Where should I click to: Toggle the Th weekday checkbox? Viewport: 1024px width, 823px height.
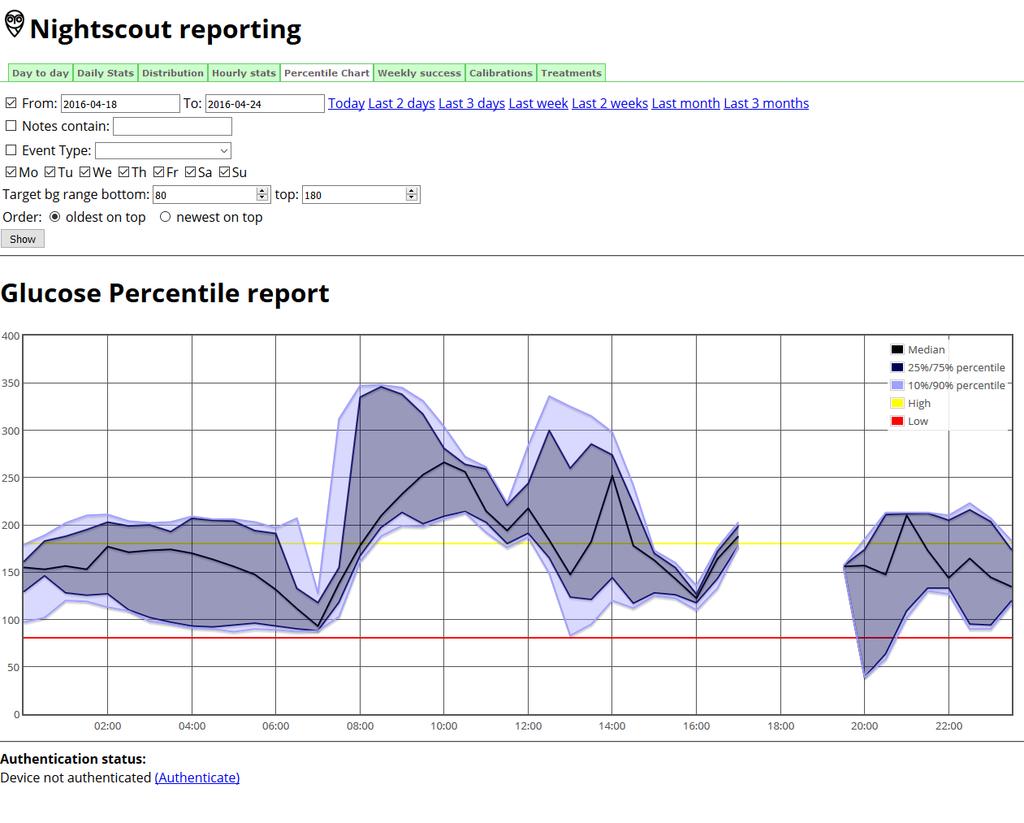point(124,172)
